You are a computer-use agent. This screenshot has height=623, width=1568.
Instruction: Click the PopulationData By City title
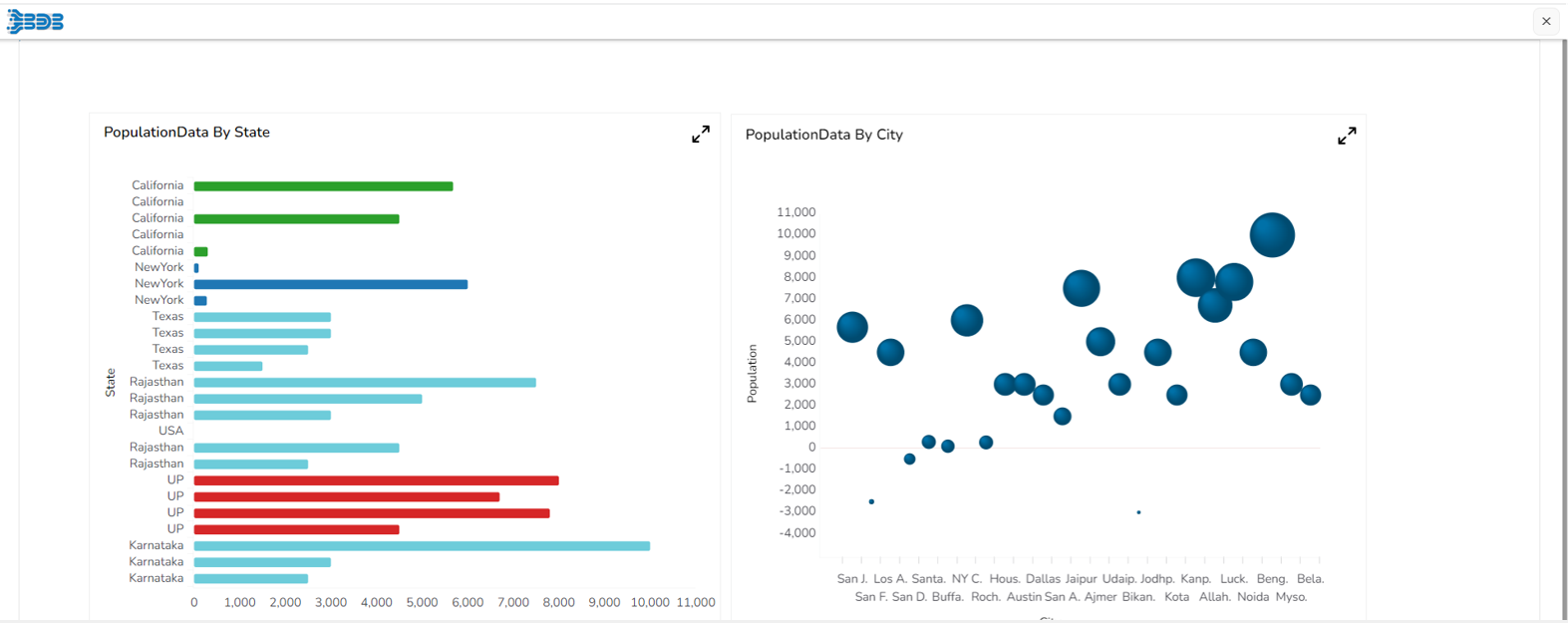click(x=823, y=135)
